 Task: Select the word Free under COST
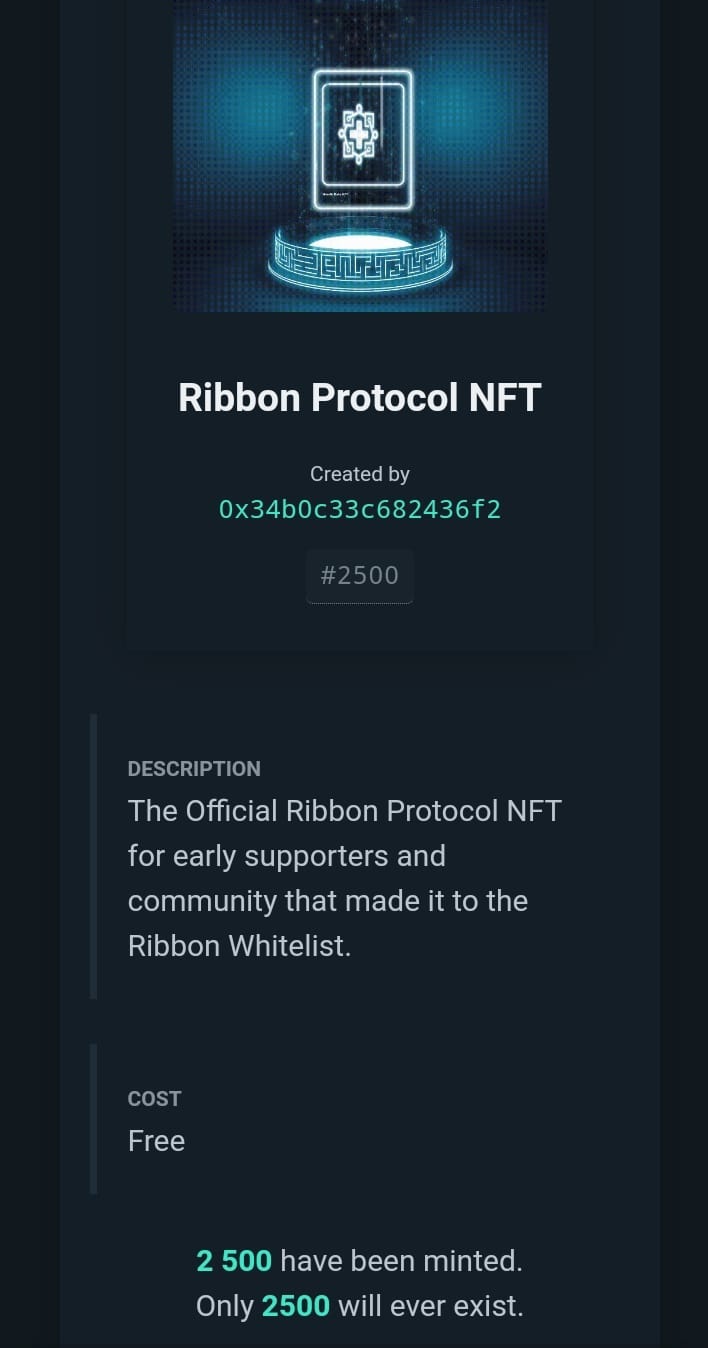(x=156, y=1140)
